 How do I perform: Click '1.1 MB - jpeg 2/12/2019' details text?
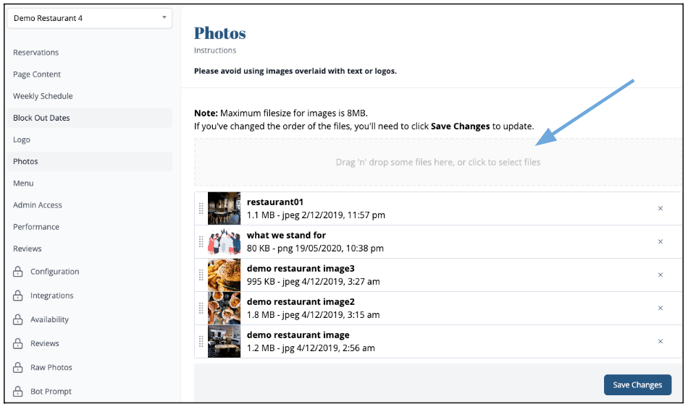(316, 215)
